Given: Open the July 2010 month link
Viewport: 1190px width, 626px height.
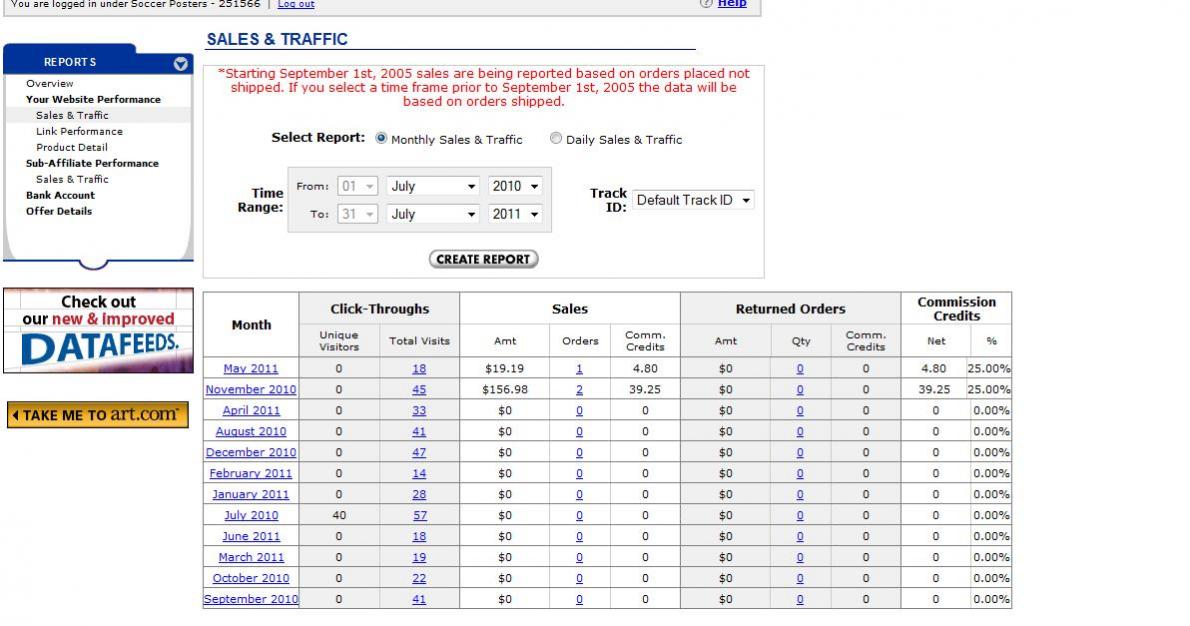Looking at the screenshot, I should [x=250, y=515].
